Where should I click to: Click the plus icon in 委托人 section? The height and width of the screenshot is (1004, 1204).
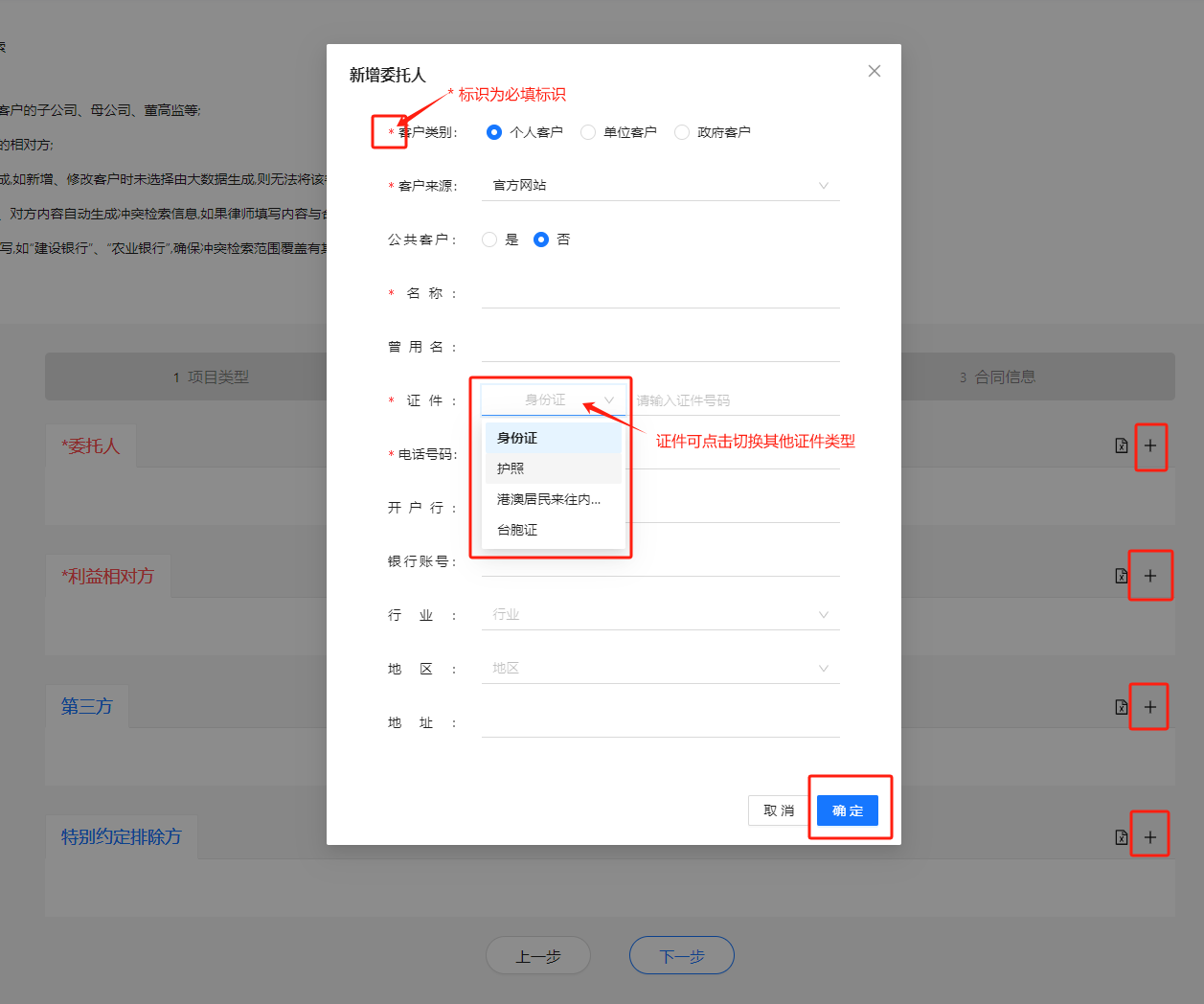1150,445
